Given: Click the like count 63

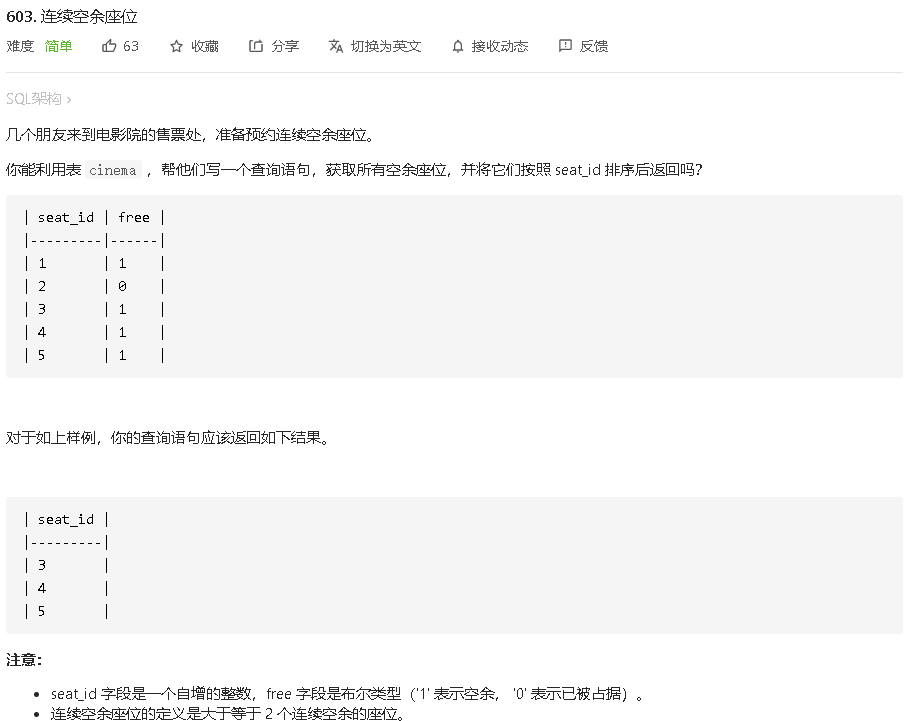Looking at the screenshot, I should click(131, 46).
